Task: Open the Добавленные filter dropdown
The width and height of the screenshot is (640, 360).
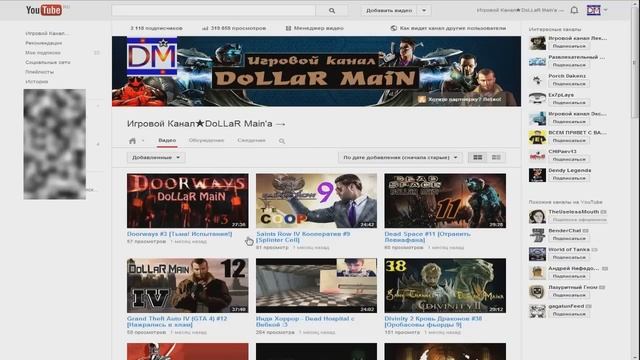Action: click(x=156, y=158)
